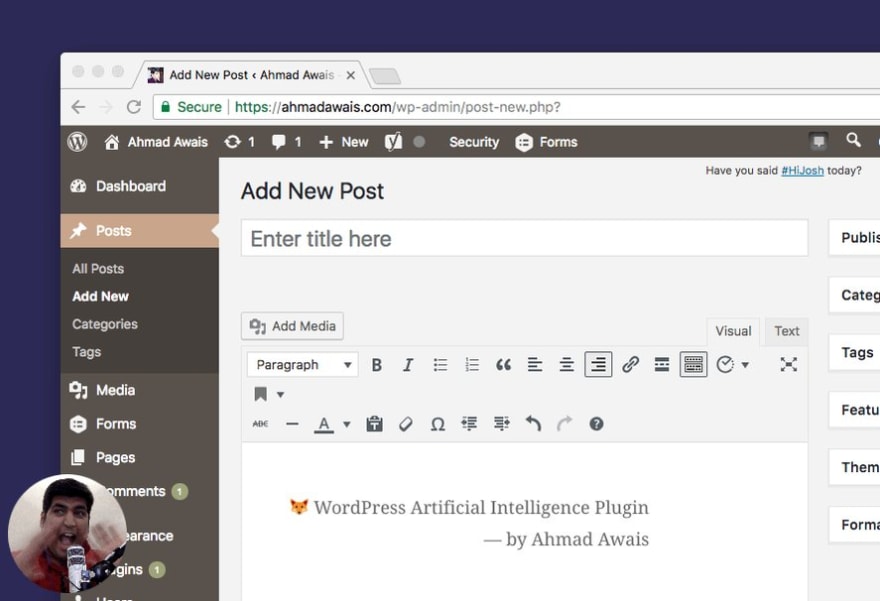880x601 pixels.
Task: Open Media in the sidebar
Action: (x=140, y=390)
